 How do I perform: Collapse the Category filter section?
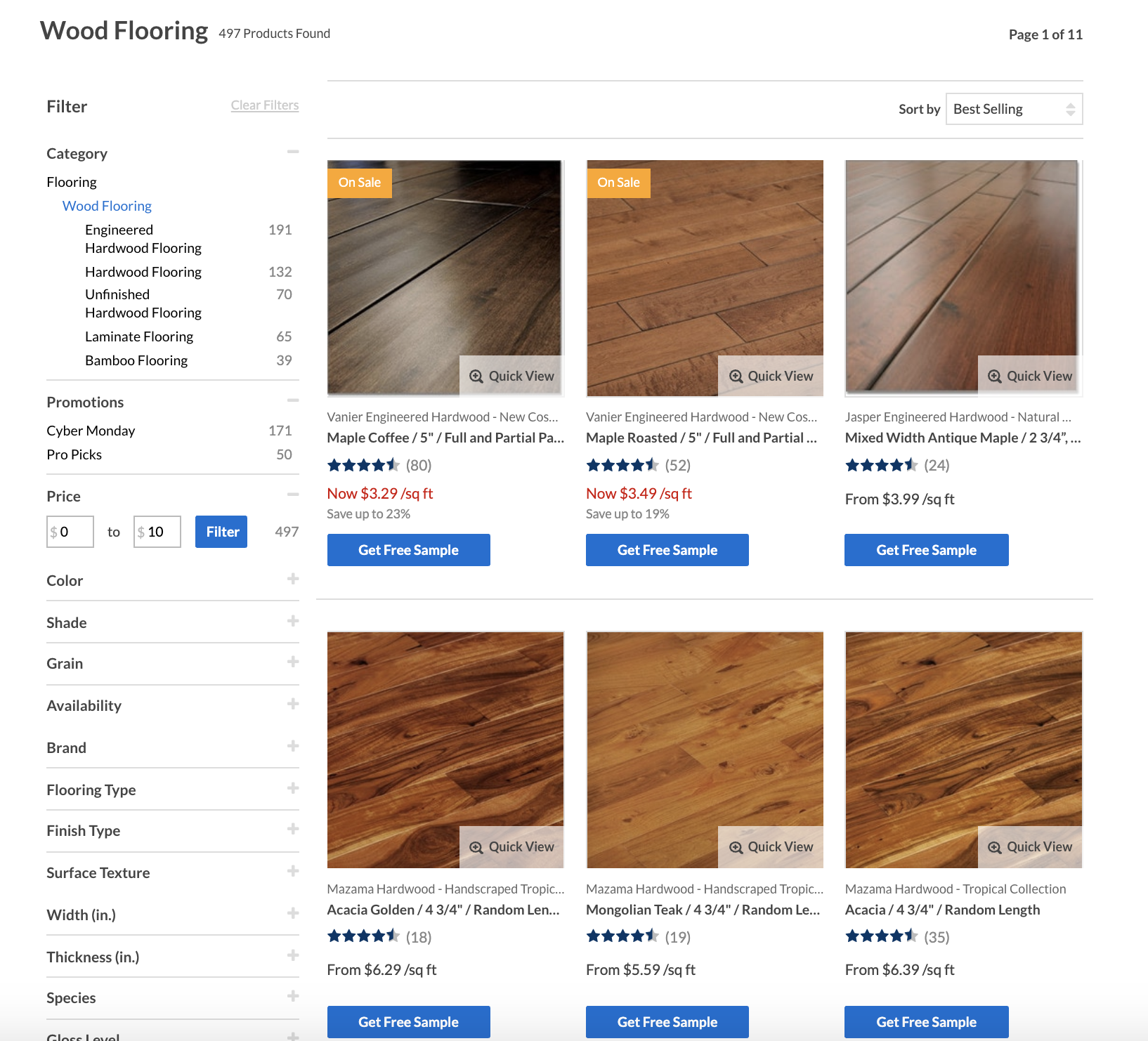click(x=293, y=152)
